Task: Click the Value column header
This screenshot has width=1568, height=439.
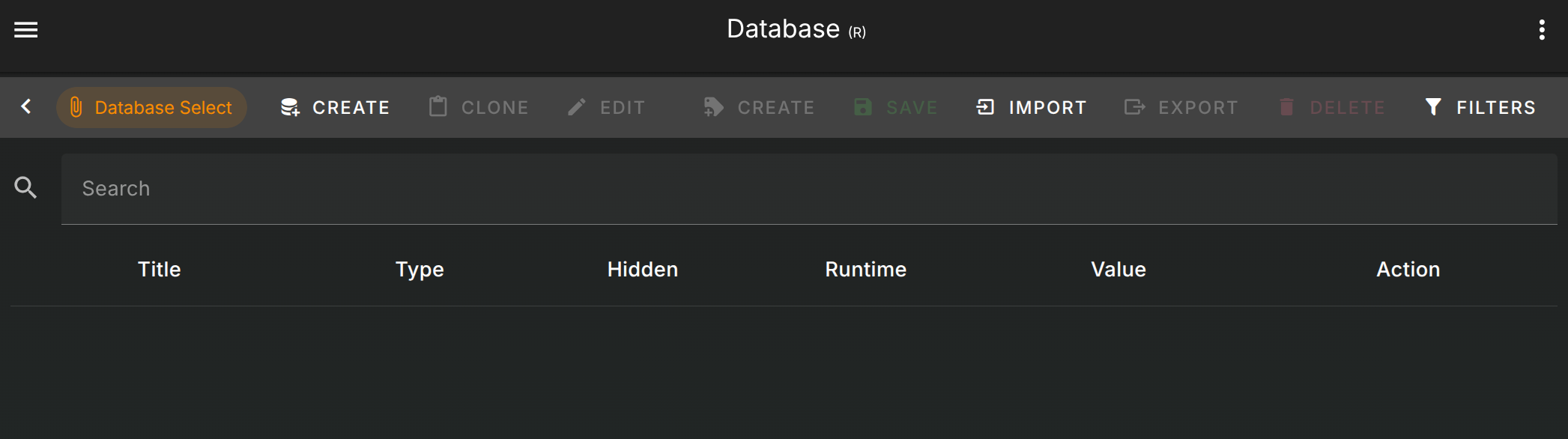Action: 1118,270
